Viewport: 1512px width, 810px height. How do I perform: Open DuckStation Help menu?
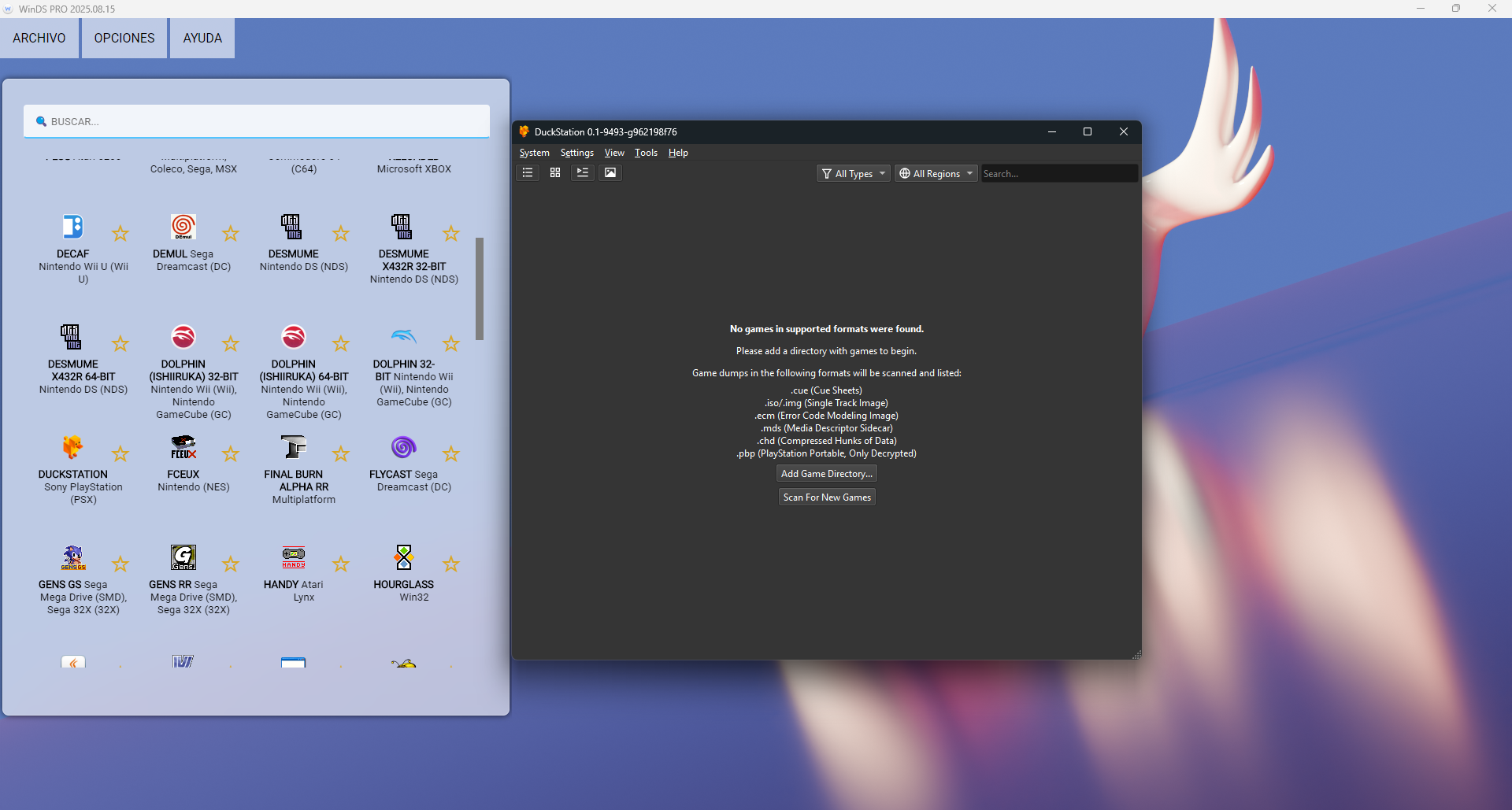click(678, 153)
